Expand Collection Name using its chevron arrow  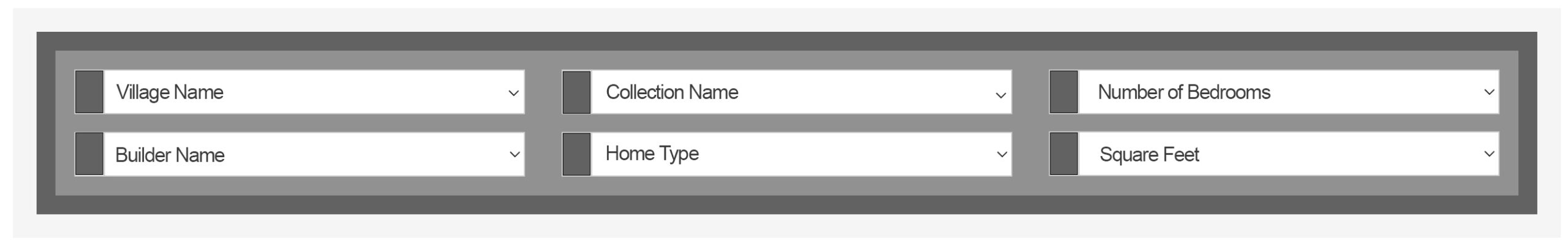[1001, 95]
